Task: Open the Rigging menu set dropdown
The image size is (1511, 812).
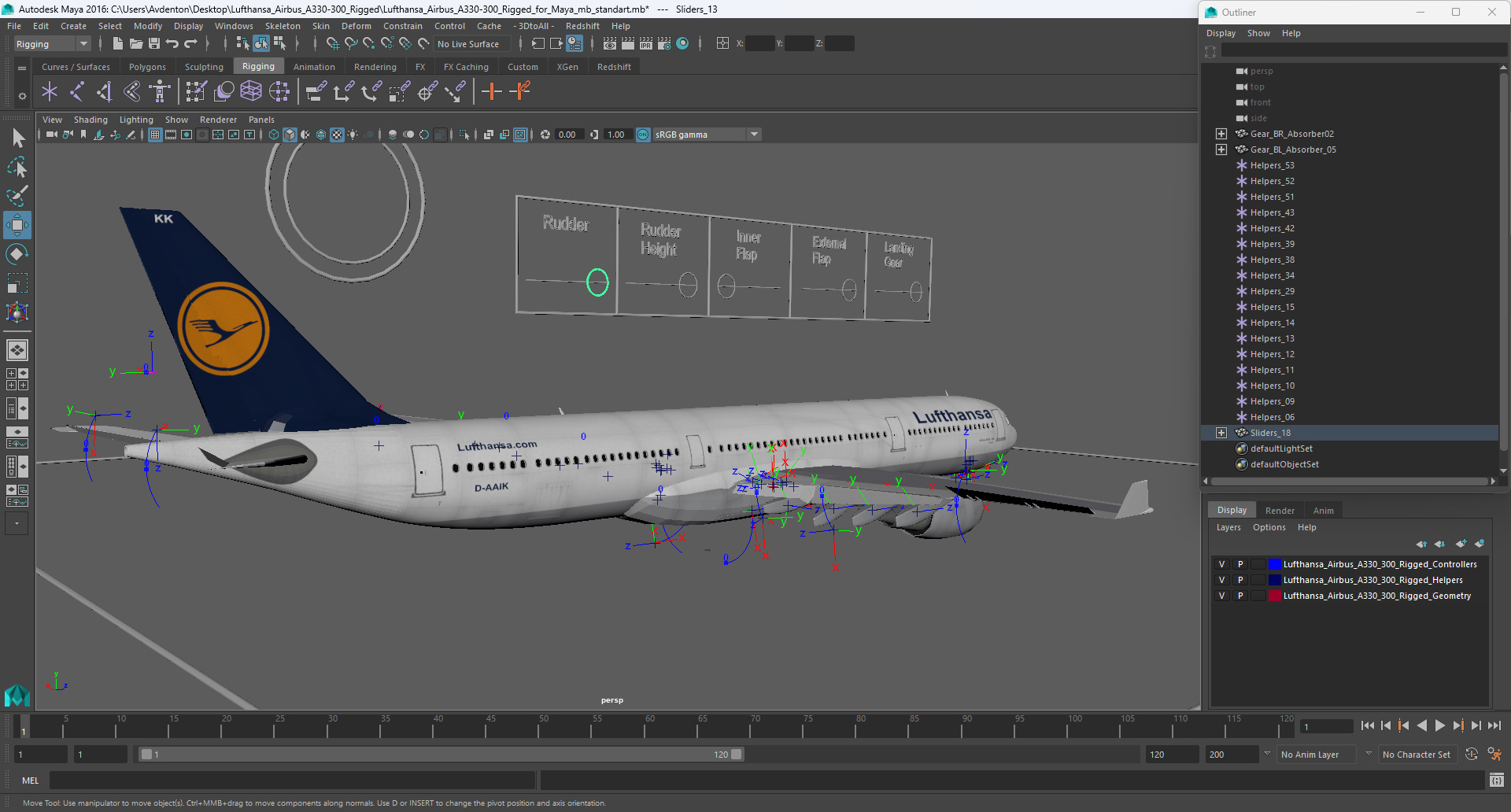Action: (x=52, y=44)
